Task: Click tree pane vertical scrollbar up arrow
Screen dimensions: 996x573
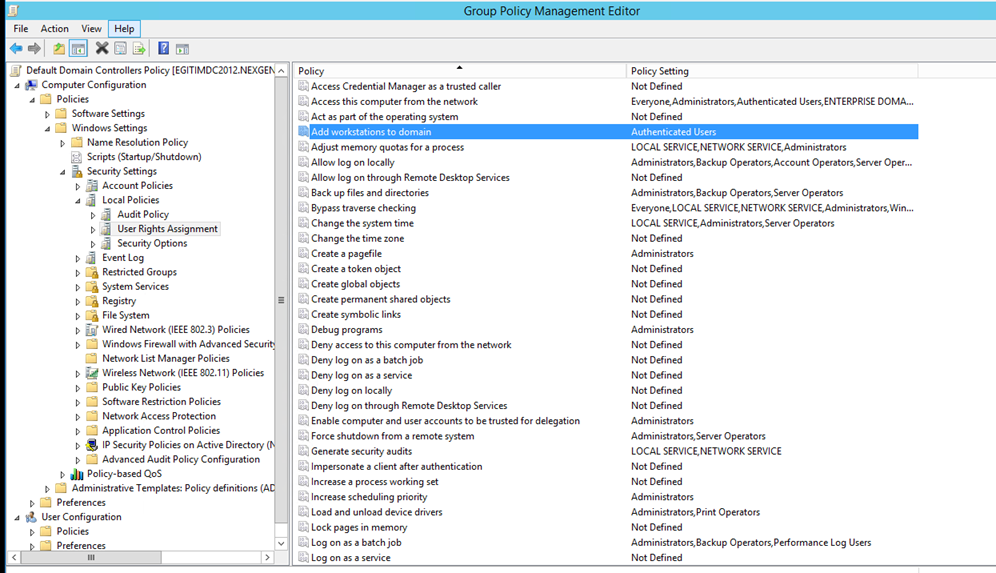Action: tap(281, 71)
